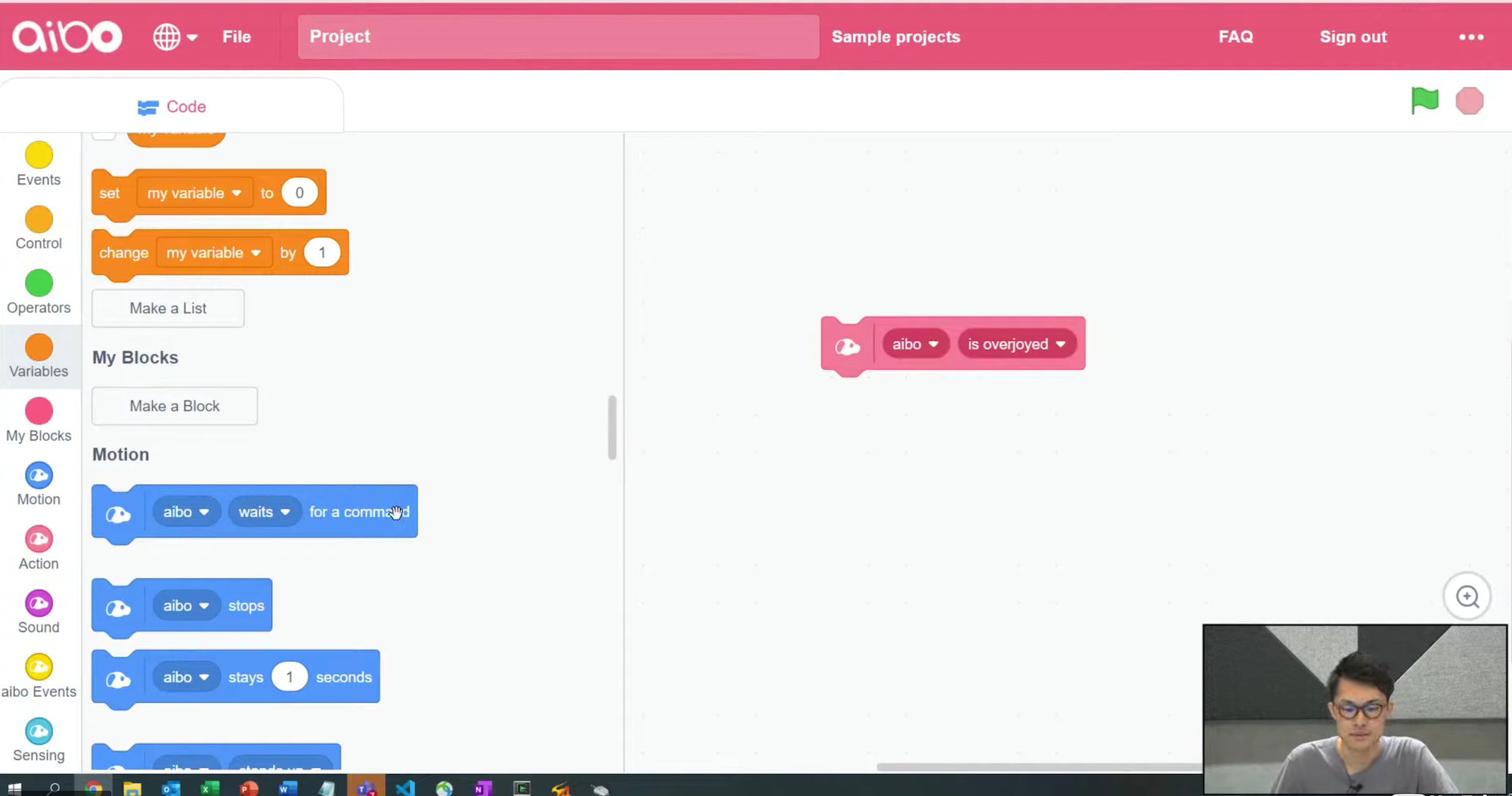This screenshot has height=796, width=1512.
Task: Zoom in the workspace with magnifier
Action: tap(1467, 596)
